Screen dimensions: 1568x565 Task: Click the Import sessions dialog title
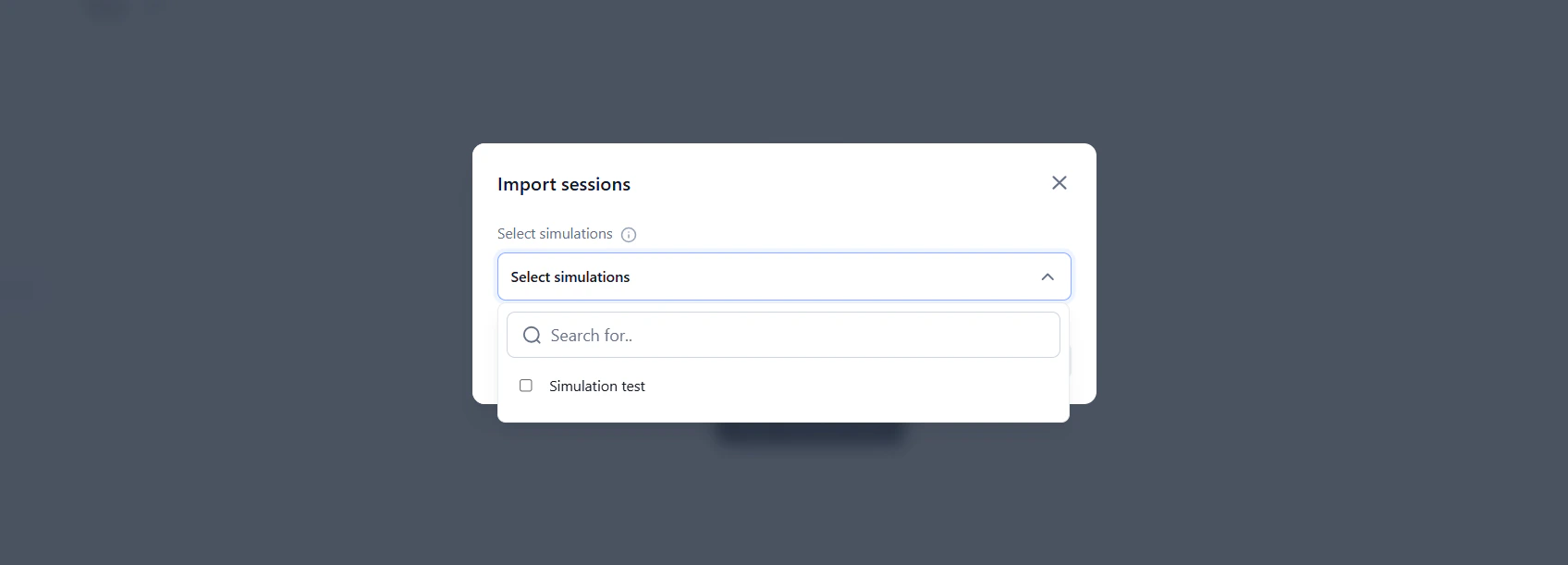click(564, 184)
